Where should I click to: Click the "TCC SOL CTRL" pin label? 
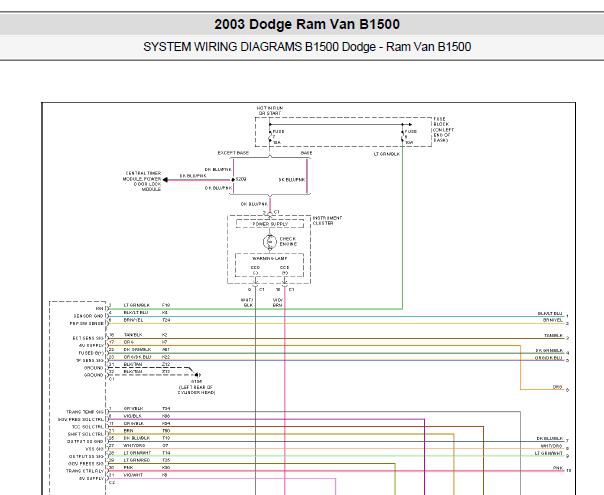[88, 427]
